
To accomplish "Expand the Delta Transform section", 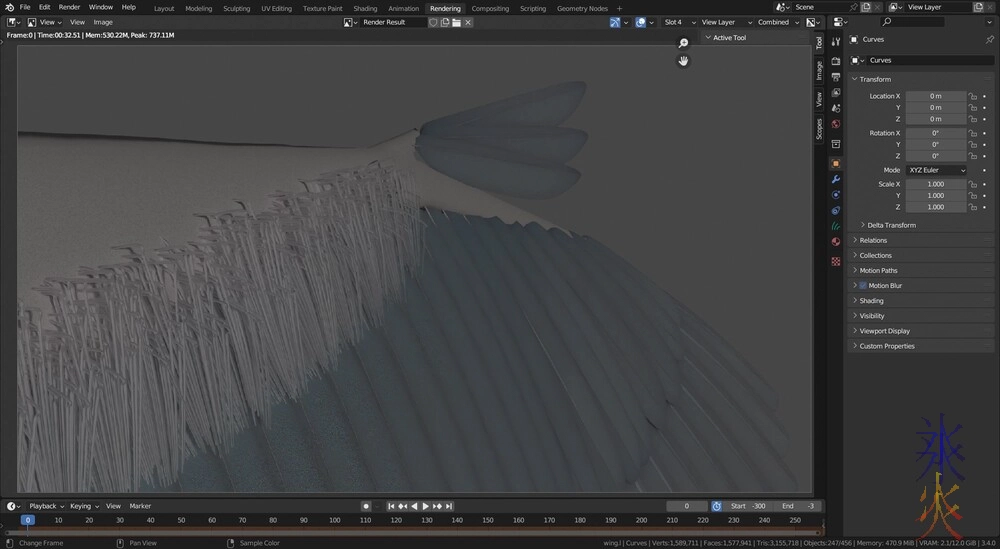I will click(x=890, y=225).
